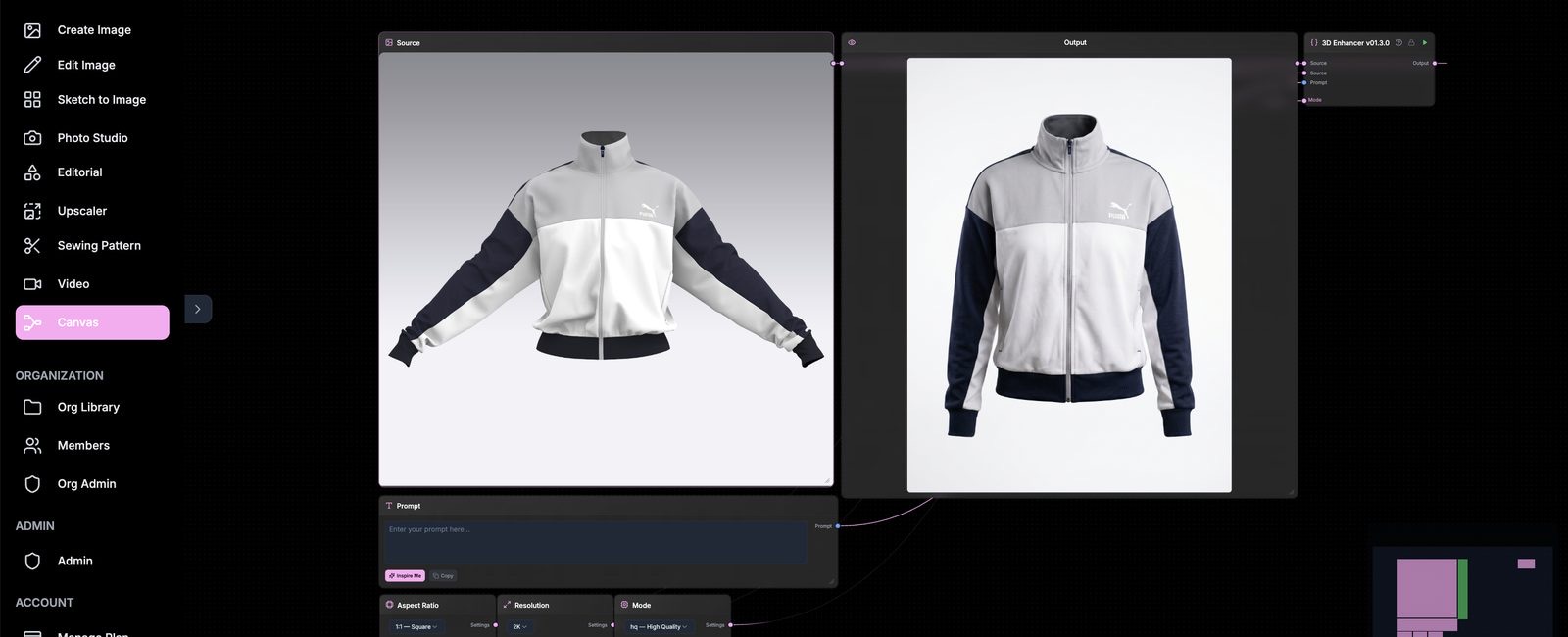
Task: Click the Photo Studio camera icon
Action: pyautogui.click(x=32, y=138)
